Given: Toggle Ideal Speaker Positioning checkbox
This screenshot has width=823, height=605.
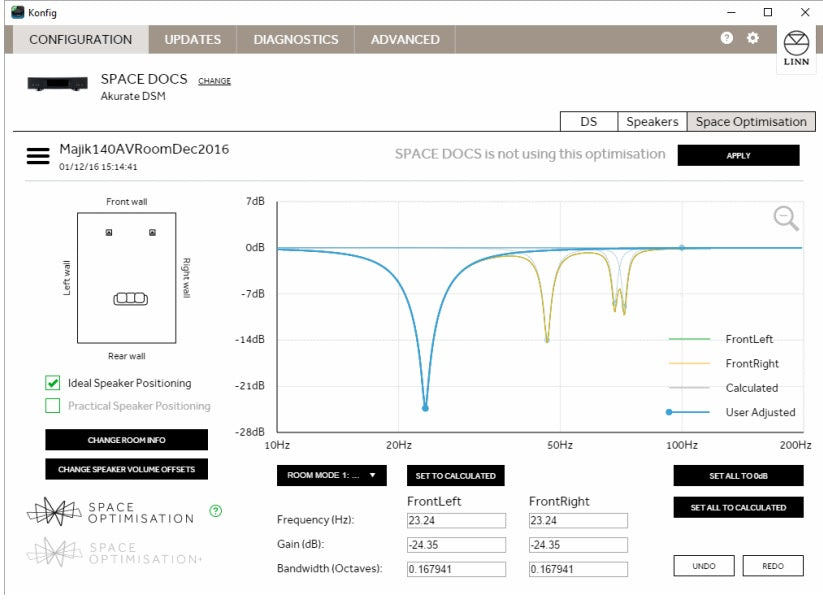Looking at the screenshot, I should click(53, 383).
